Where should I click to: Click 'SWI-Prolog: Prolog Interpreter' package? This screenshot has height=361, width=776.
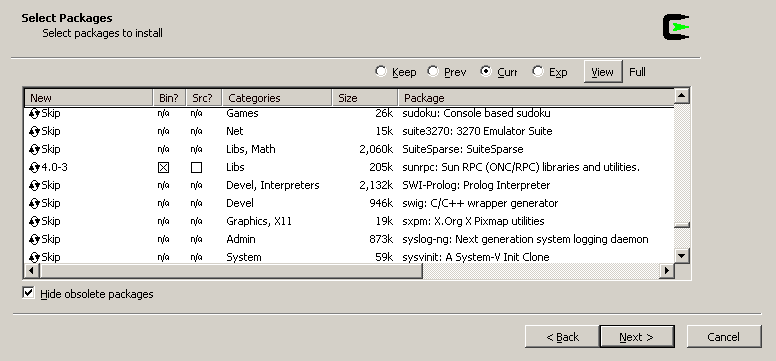[476, 185]
